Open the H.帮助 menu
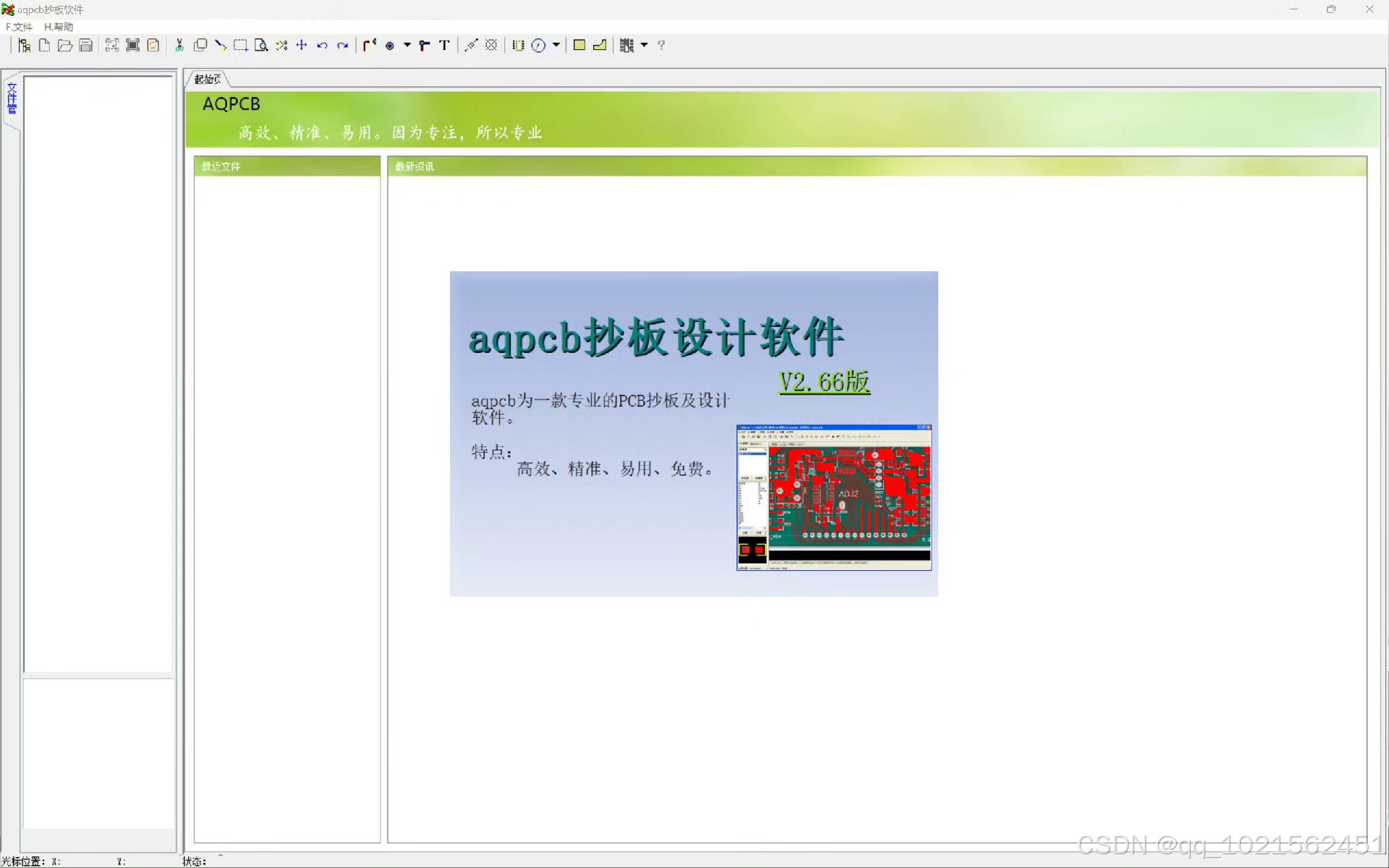Viewport: 1389px width, 868px height. tap(59, 27)
